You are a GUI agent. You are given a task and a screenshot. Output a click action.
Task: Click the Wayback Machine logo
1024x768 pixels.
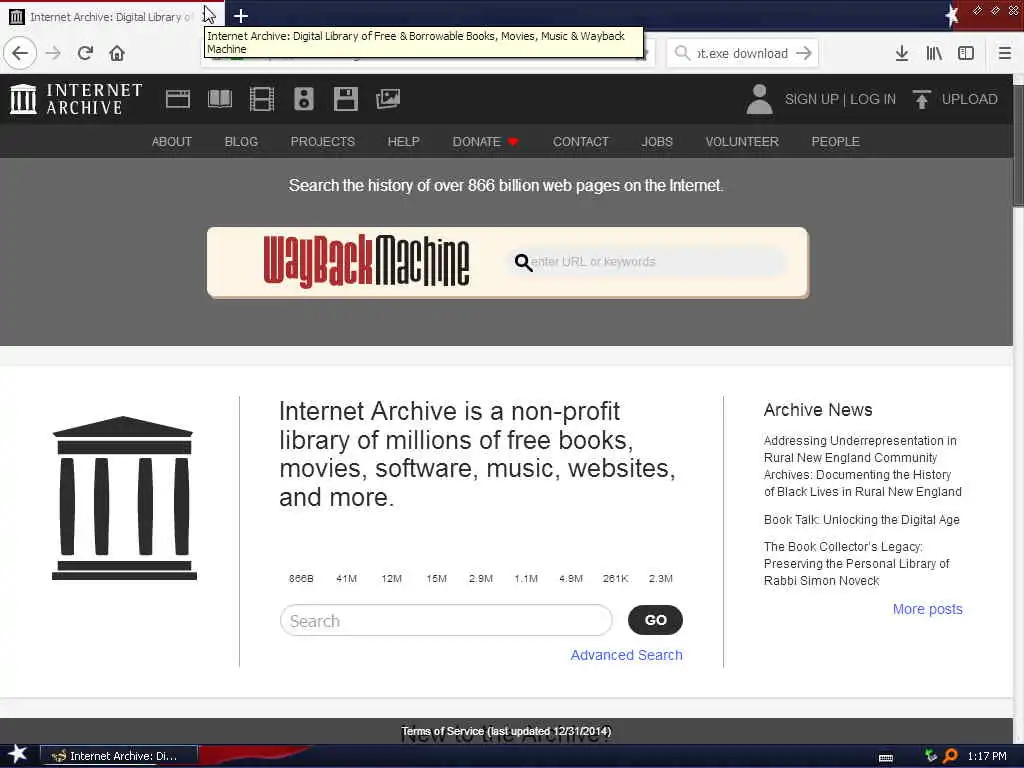(366, 261)
